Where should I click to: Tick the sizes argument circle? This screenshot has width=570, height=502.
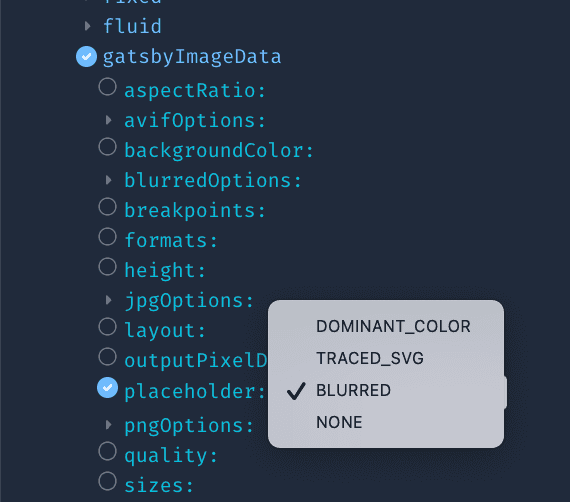click(108, 482)
